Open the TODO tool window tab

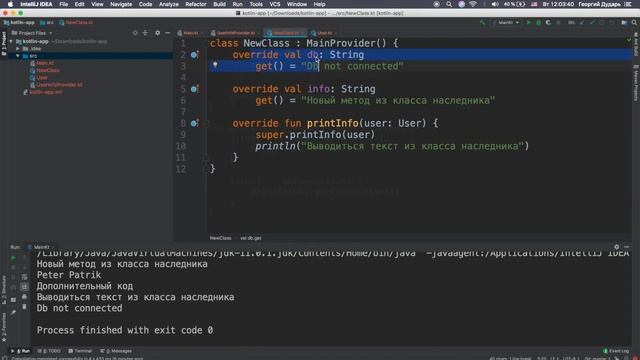click(49, 351)
